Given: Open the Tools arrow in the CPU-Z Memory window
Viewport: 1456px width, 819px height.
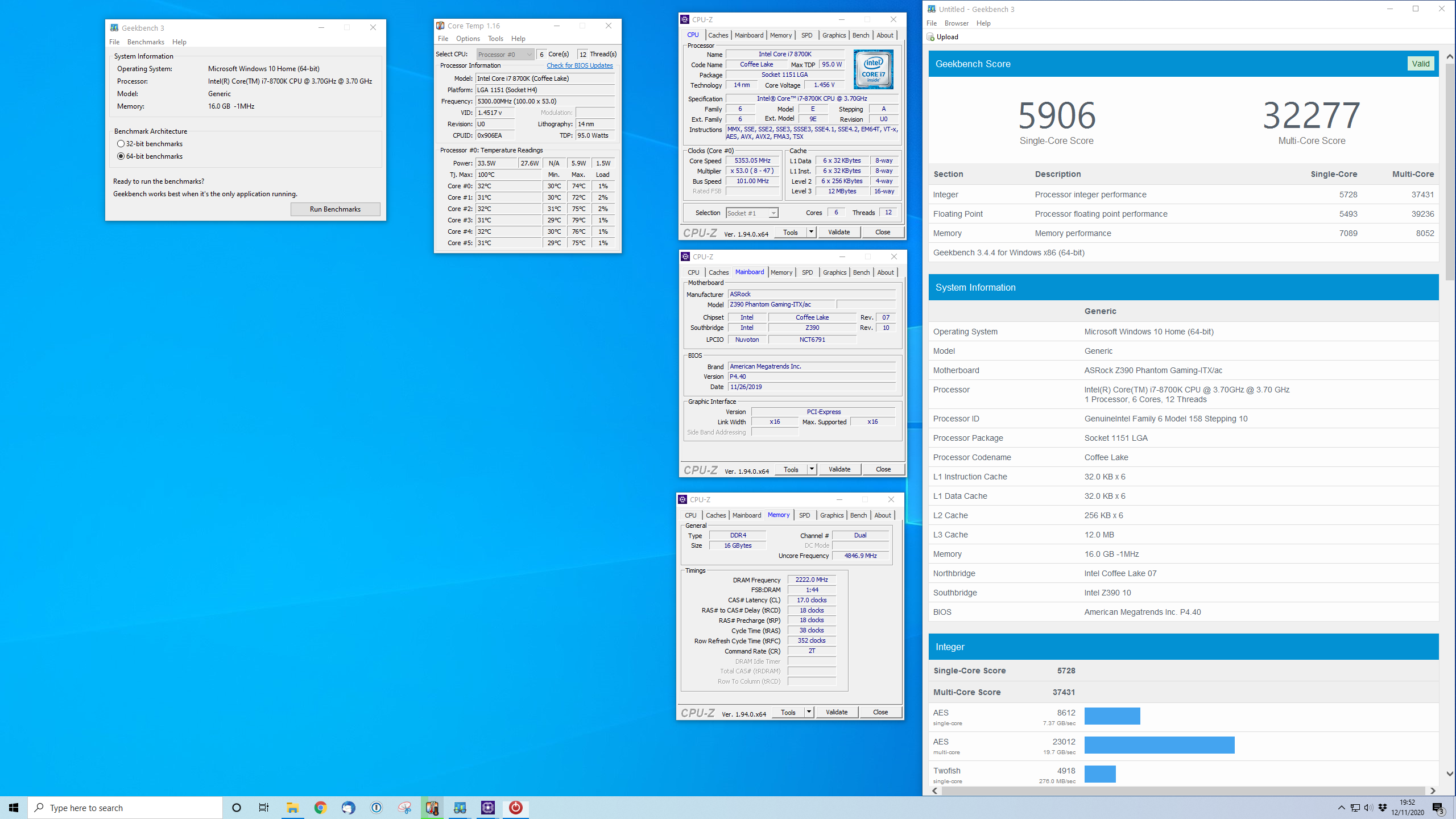Looking at the screenshot, I should click(x=809, y=712).
